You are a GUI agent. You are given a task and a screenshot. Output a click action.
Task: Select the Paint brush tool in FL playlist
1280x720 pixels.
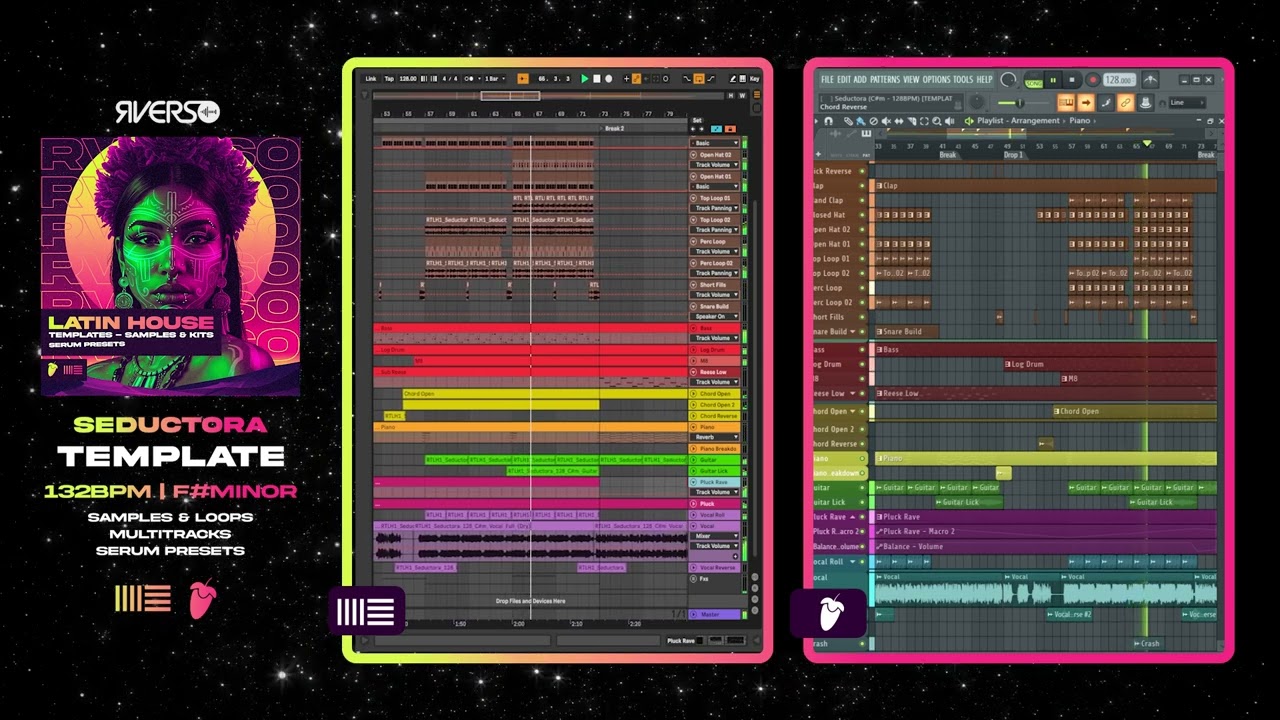tap(860, 121)
